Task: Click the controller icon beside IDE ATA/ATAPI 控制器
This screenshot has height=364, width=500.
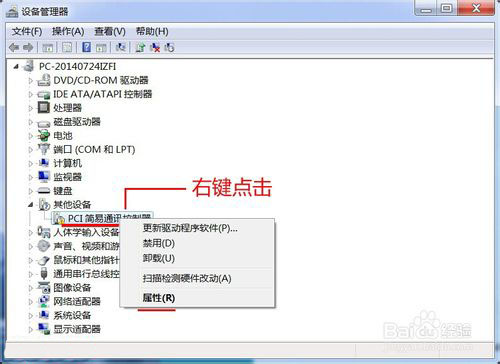Action: [44, 95]
